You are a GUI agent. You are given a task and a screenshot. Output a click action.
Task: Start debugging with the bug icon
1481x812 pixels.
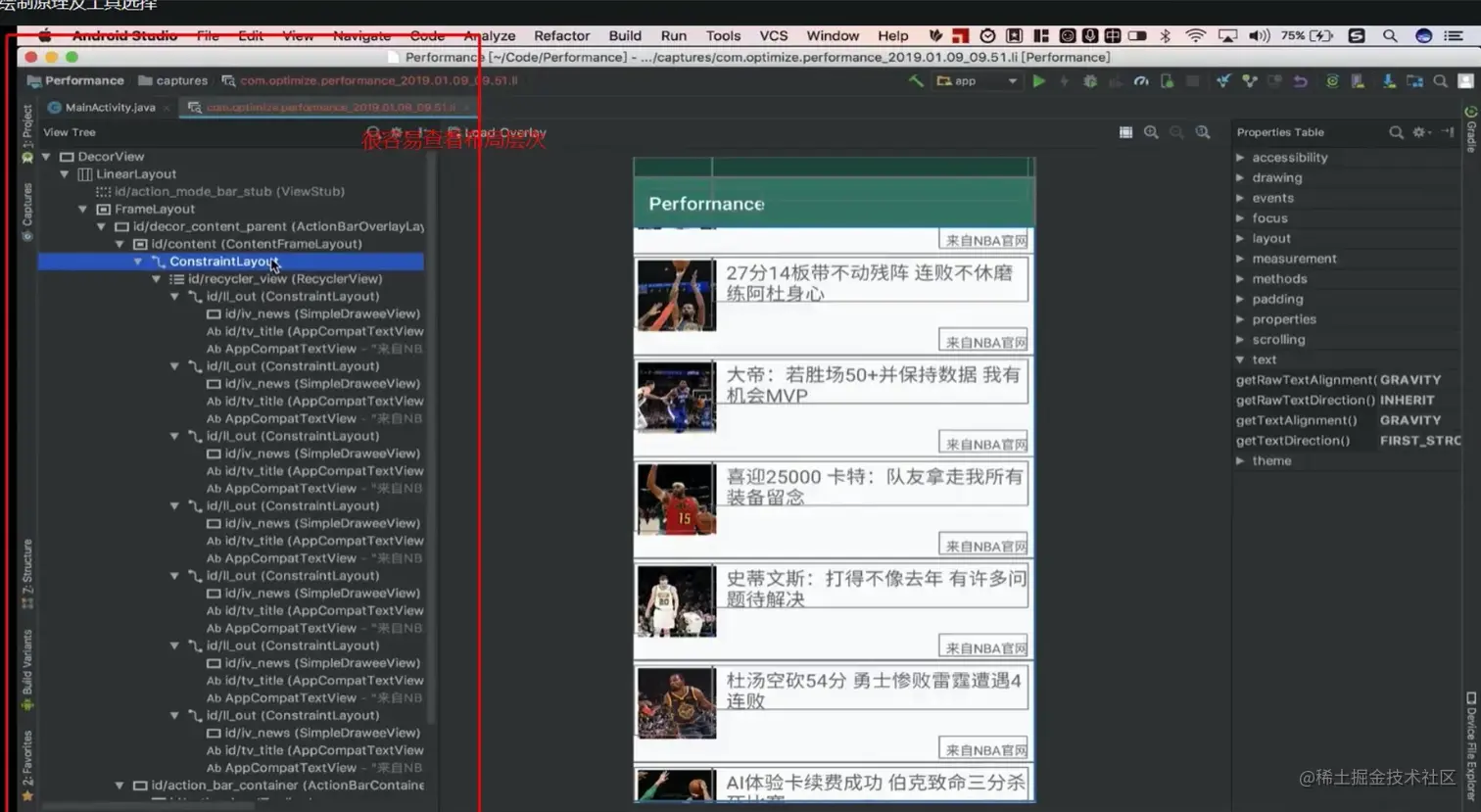1090,81
